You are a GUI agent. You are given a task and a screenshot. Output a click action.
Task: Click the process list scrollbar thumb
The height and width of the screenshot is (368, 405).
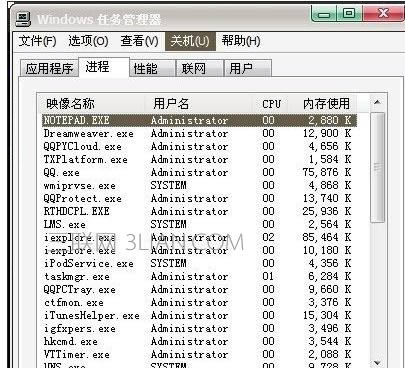tap(377, 167)
